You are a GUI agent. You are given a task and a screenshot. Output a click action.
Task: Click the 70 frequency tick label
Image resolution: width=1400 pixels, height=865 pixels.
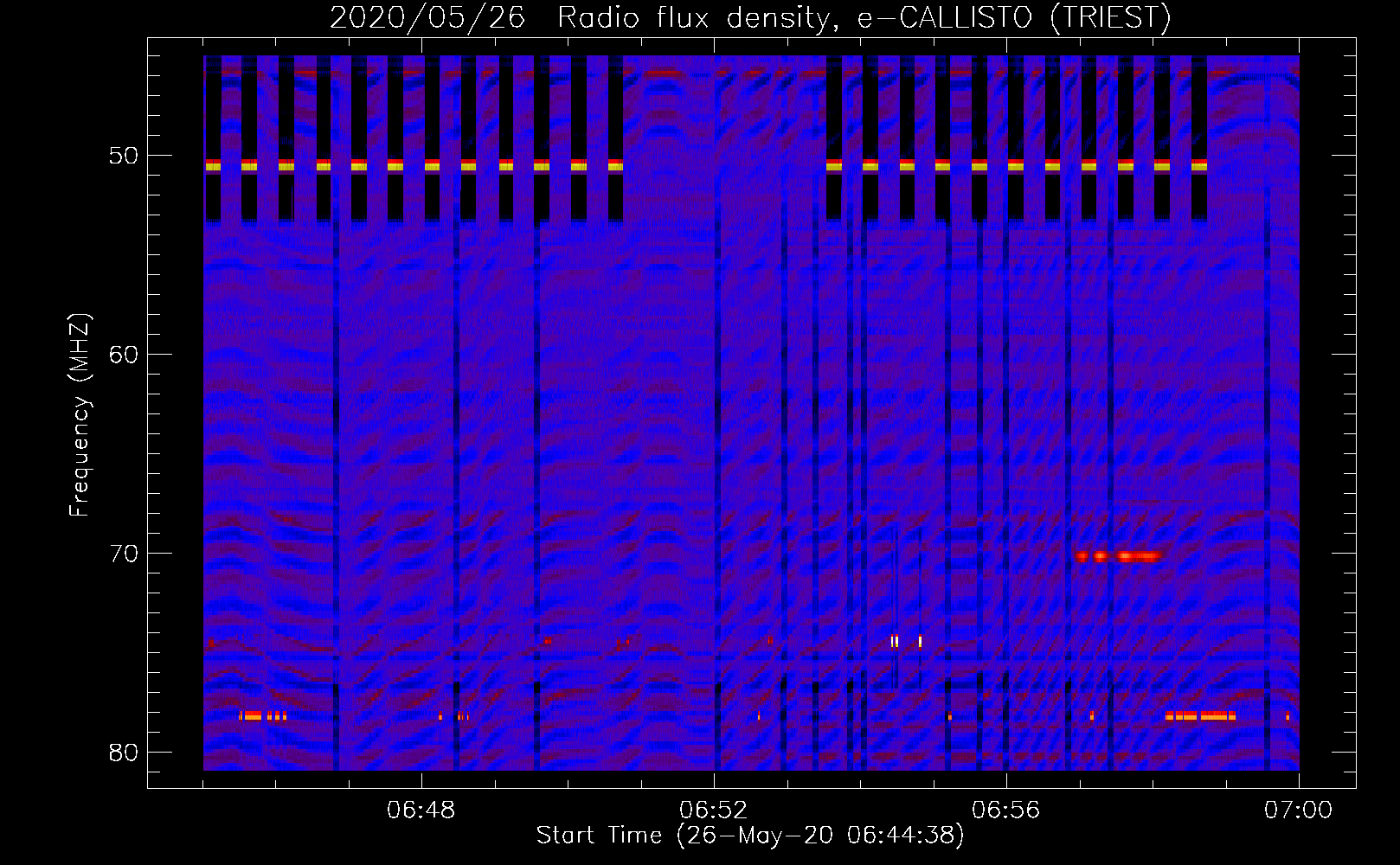[125, 554]
